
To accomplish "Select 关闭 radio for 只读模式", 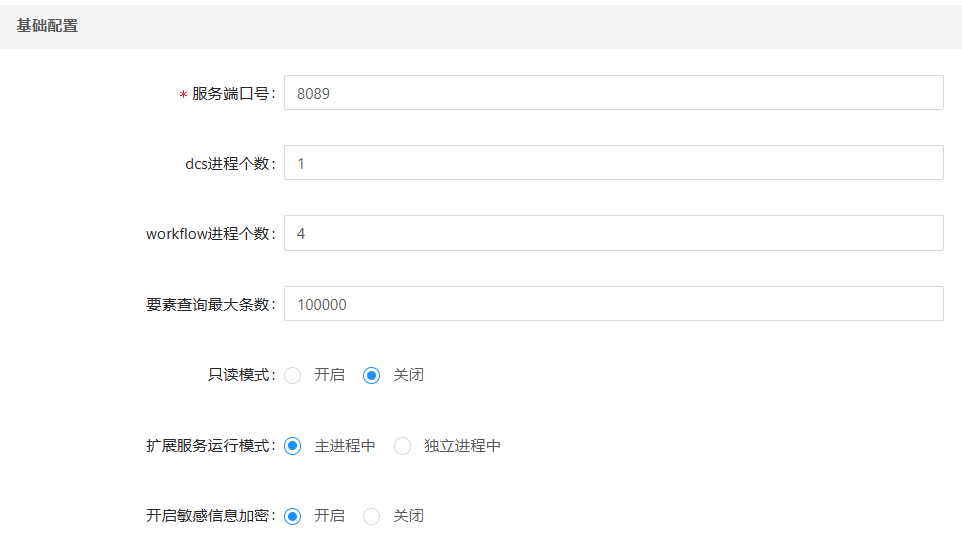I will (x=372, y=375).
